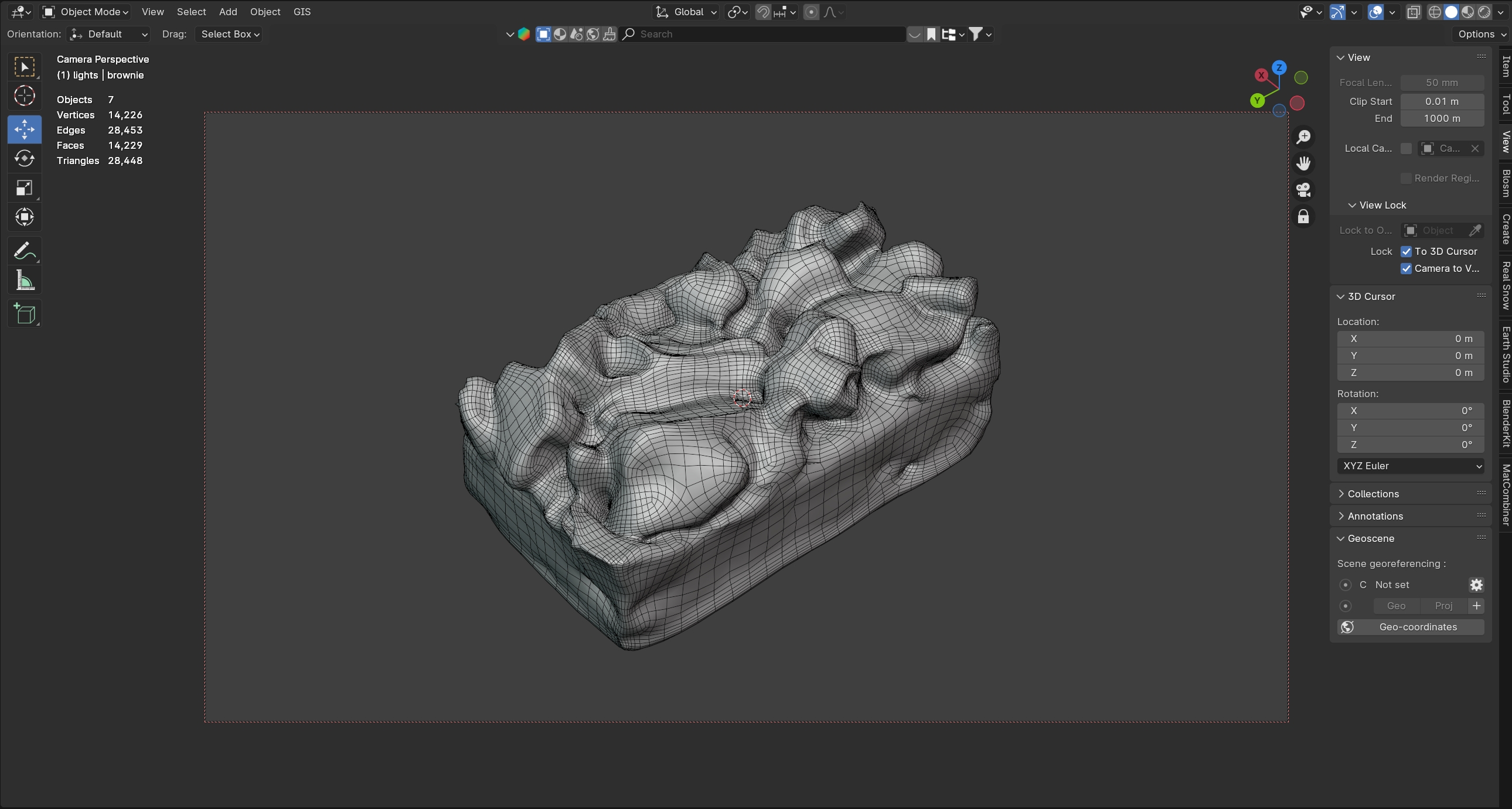Click the zoom magnifier viewport icon
1512x809 pixels.
click(x=1303, y=136)
